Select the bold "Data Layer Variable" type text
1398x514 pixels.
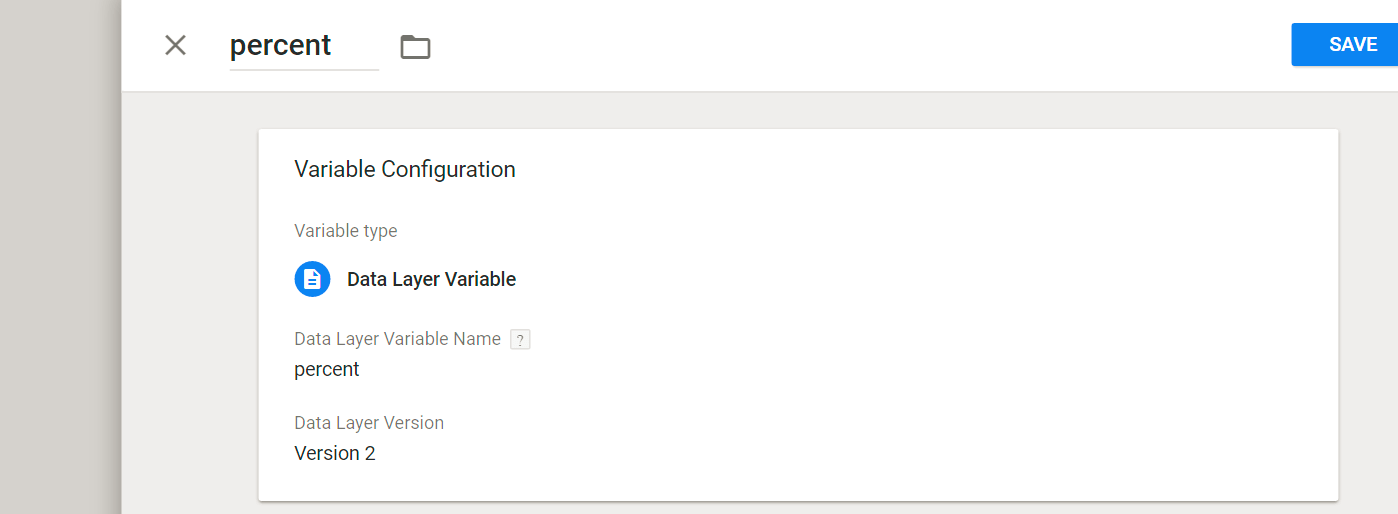tap(431, 279)
